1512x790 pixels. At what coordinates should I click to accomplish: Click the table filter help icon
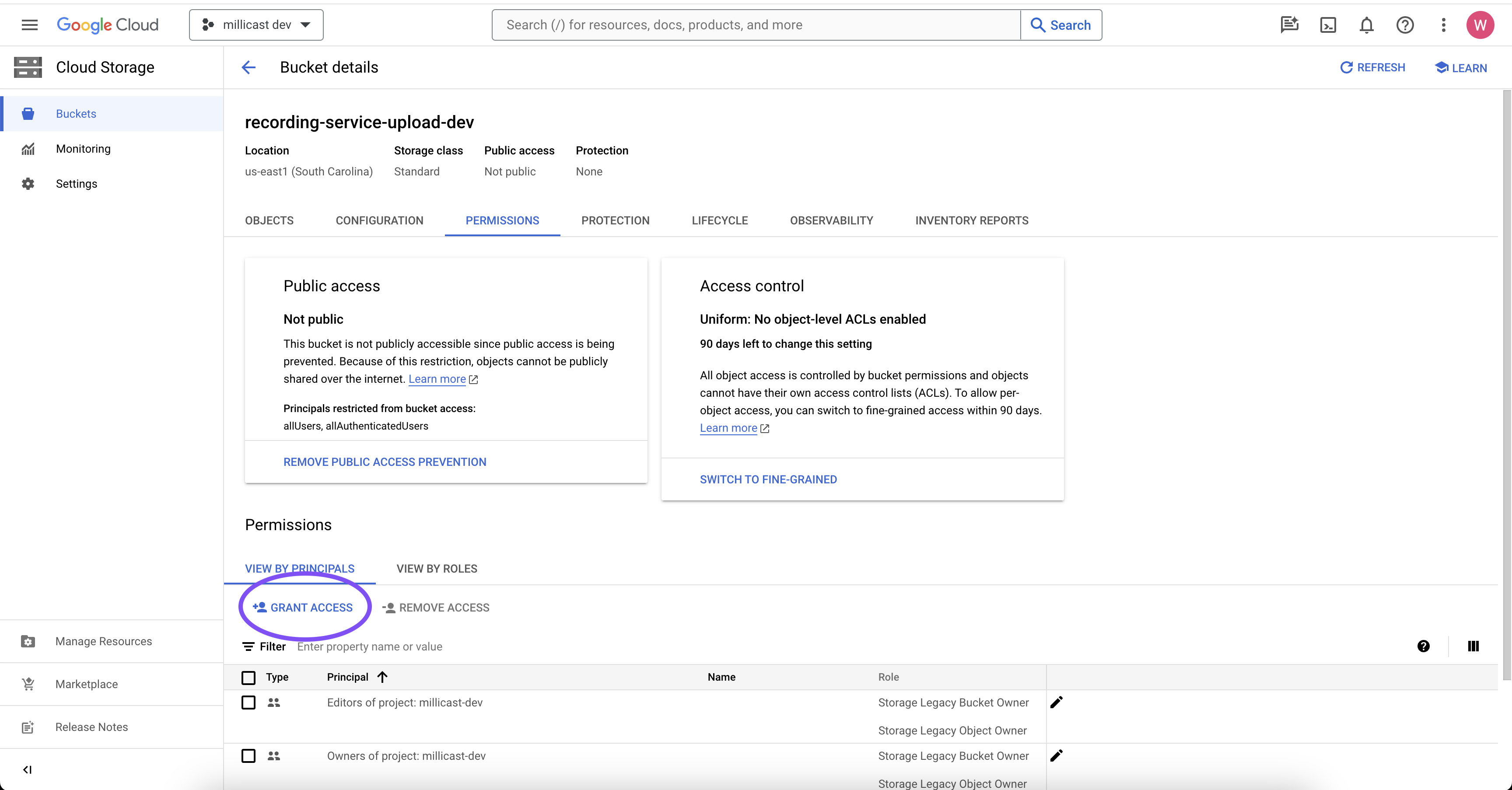(x=1423, y=646)
